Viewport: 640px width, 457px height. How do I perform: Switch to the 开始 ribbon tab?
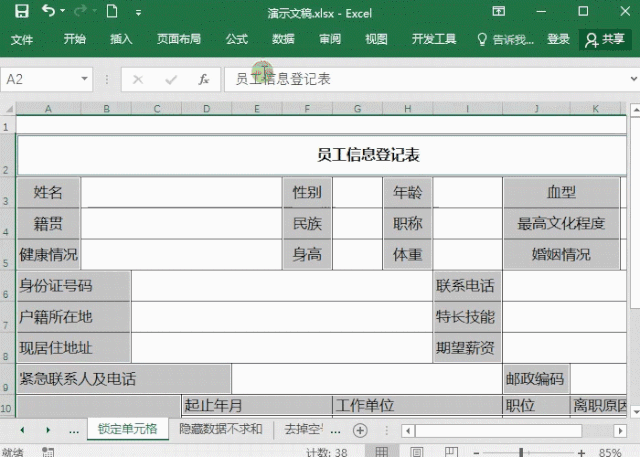[75, 39]
